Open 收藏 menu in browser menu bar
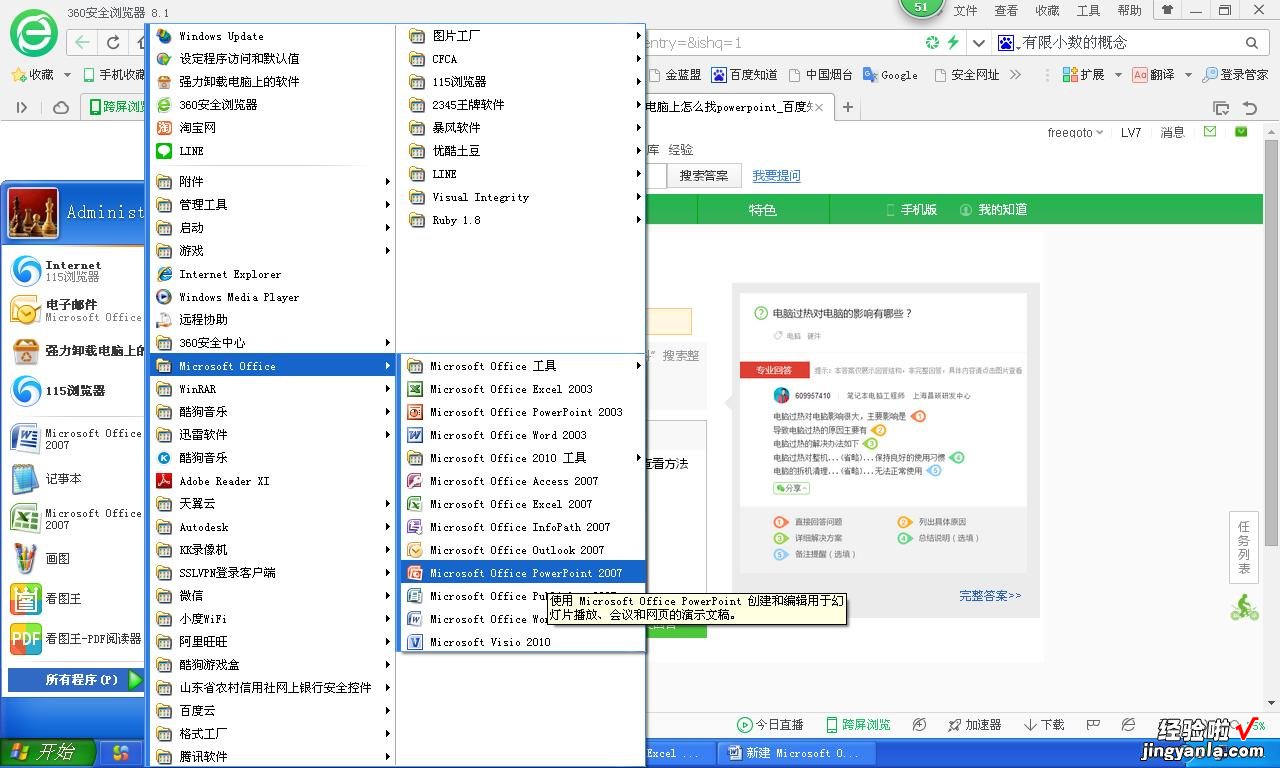 pos(1047,11)
